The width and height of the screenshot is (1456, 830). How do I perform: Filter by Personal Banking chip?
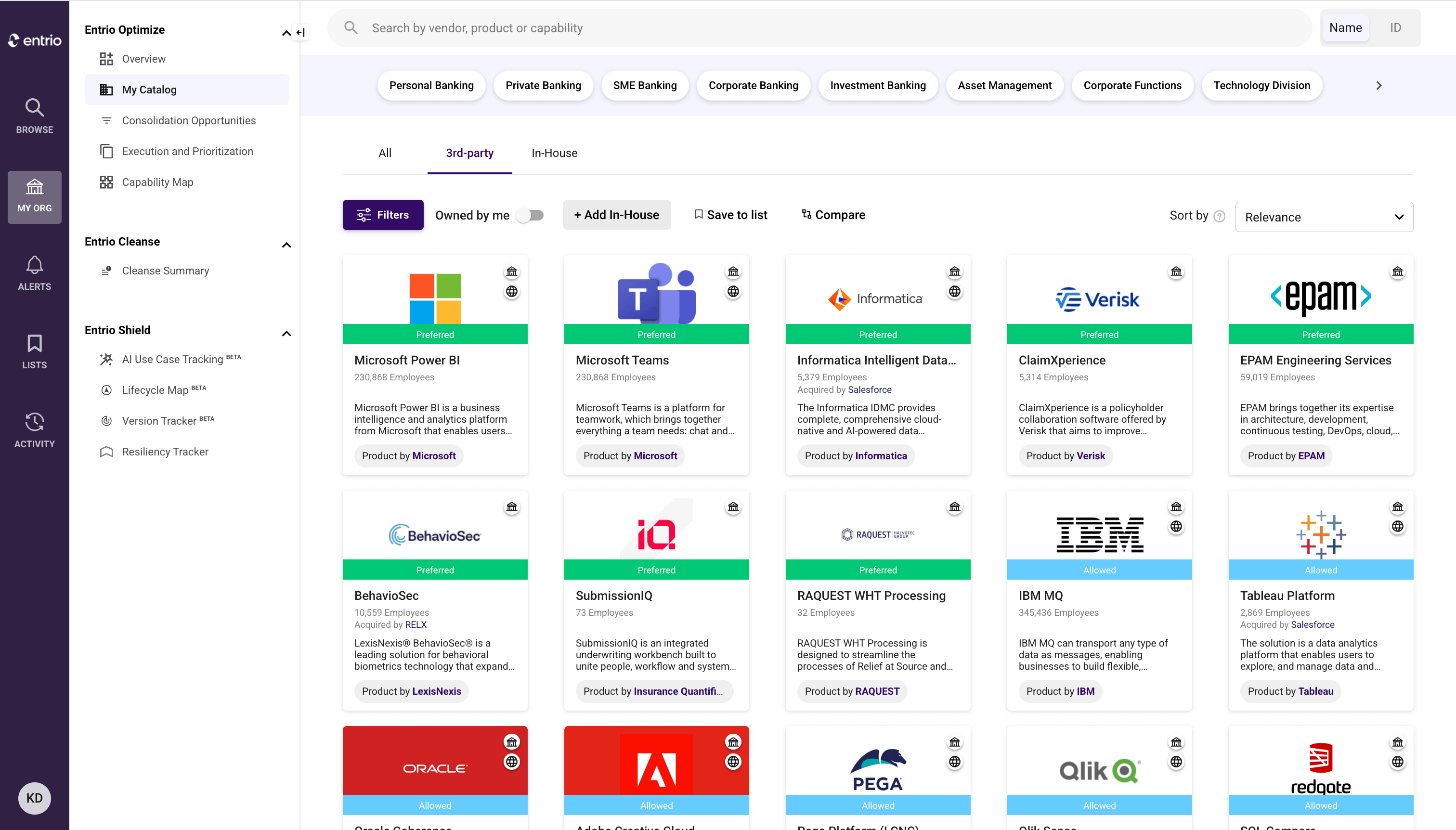tap(431, 86)
